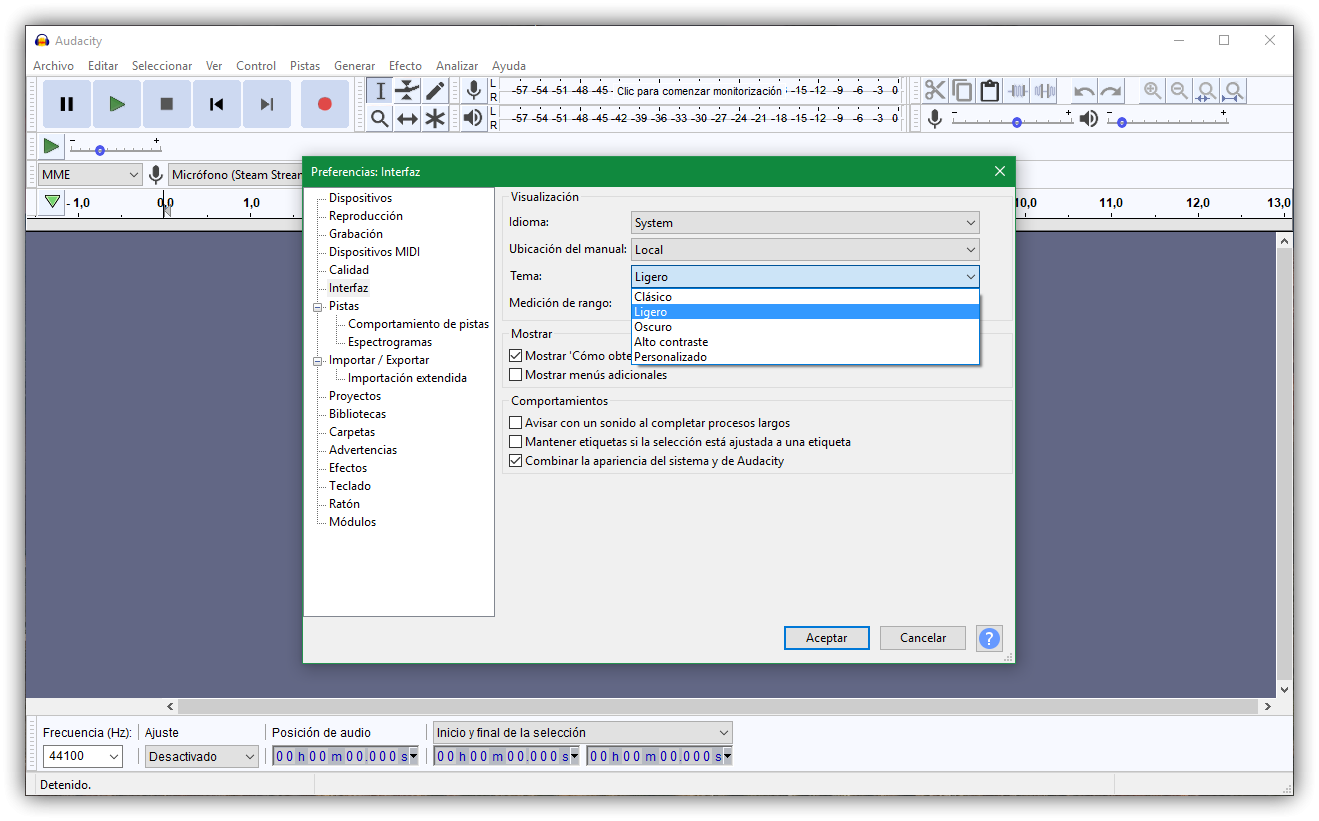Select 'Teclado' in preferences tree
The width and height of the screenshot is (1319, 821).
[x=350, y=486]
